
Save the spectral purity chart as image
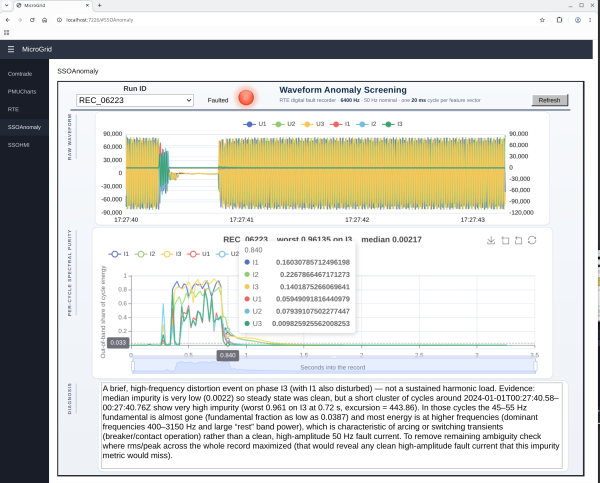491,240
